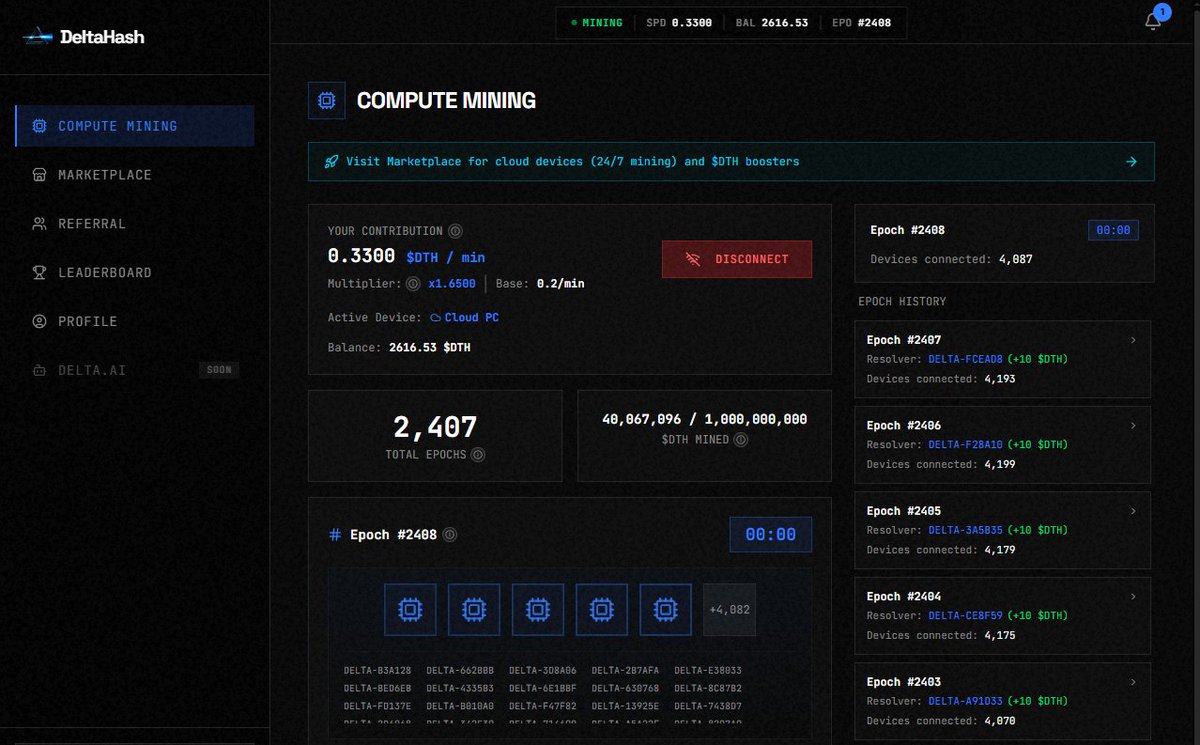Screen dimensions: 1200x745
Task: Open the Leaderboard section
Action: click(x=135, y=272)
